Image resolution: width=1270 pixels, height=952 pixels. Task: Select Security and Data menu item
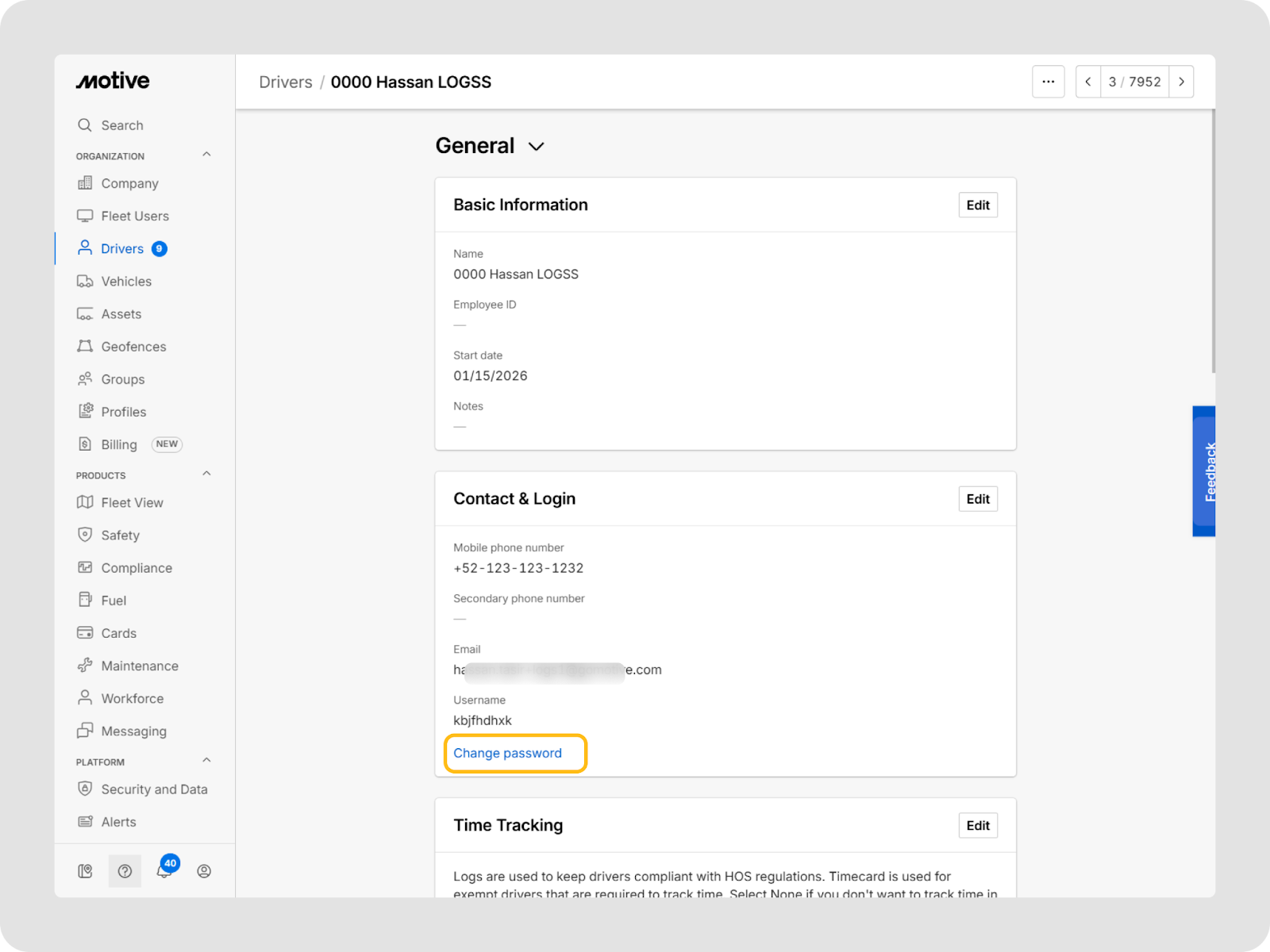click(x=154, y=789)
